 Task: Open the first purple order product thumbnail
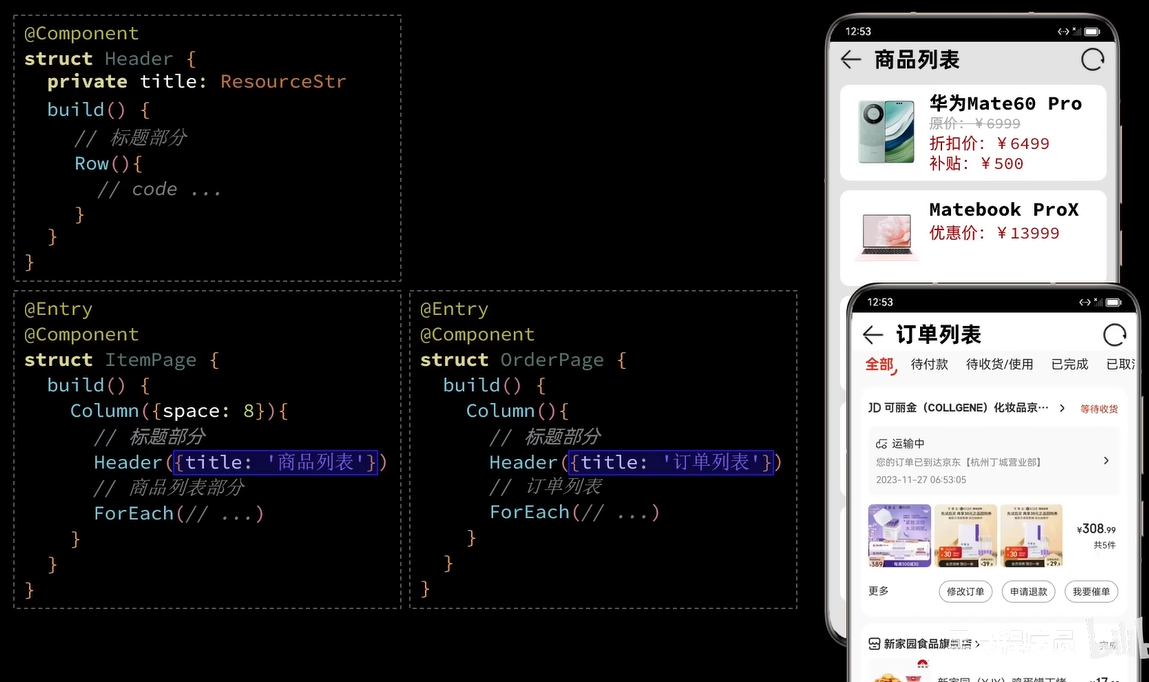tap(899, 535)
